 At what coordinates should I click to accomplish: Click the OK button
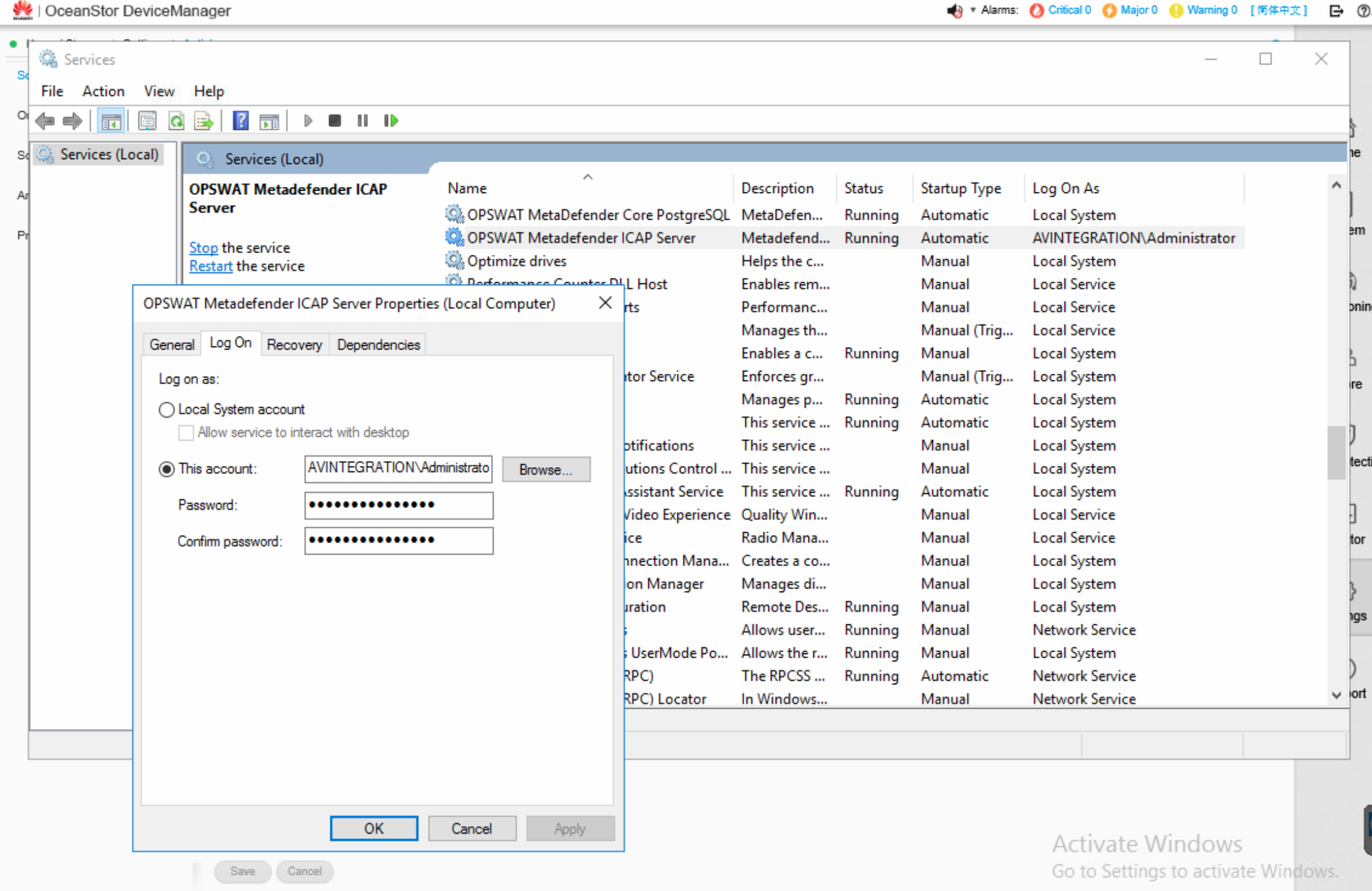pyautogui.click(x=374, y=829)
